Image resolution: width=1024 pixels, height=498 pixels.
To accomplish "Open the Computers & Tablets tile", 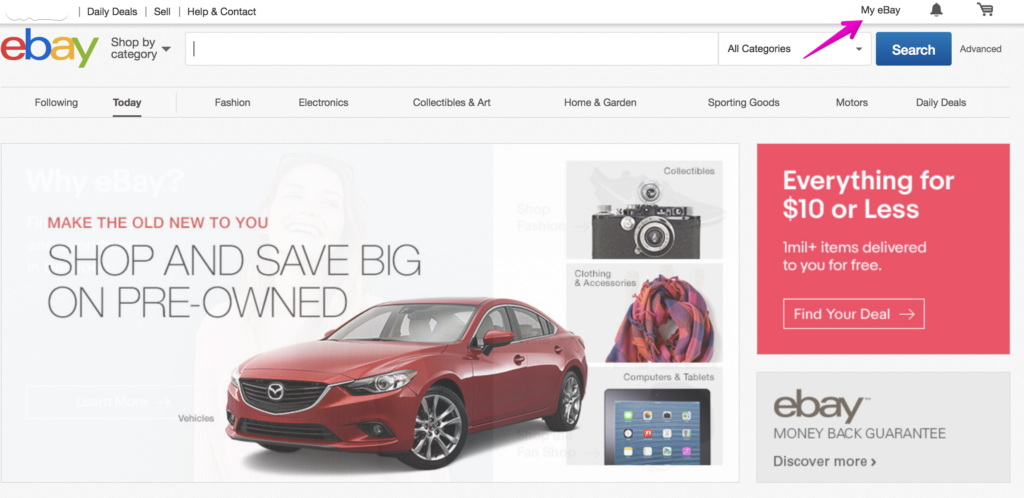I will click(645, 416).
